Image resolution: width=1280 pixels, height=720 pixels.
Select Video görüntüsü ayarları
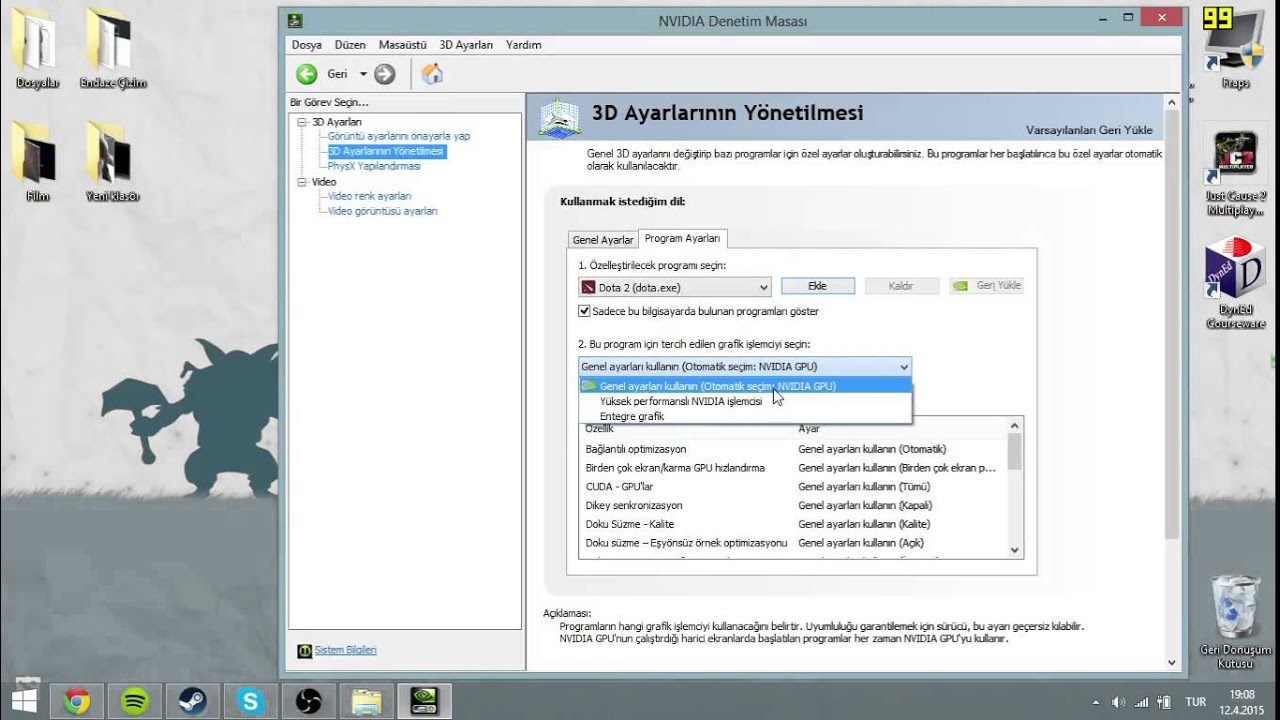pyautogui.click(x=382, y=211)
